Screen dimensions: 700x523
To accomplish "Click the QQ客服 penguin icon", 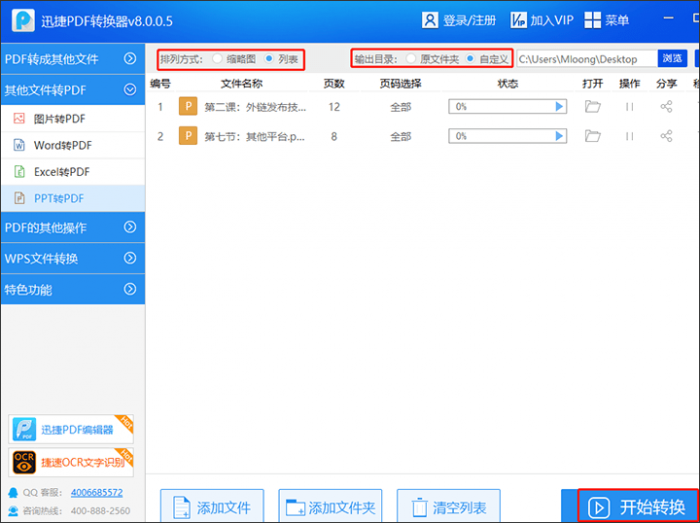I will [x=14, y=493].
